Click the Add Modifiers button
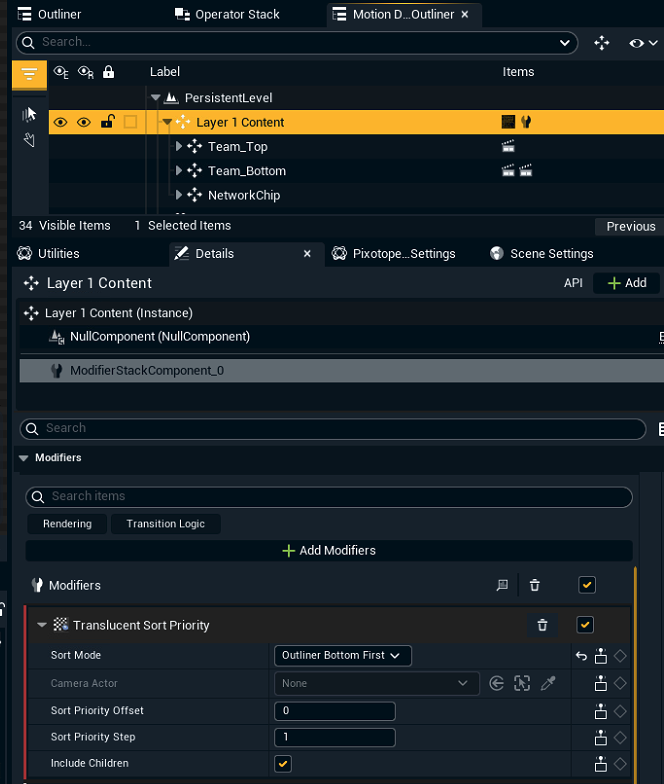Image resolution: width=664 pixels, height=784 pixels. (329, 551)
